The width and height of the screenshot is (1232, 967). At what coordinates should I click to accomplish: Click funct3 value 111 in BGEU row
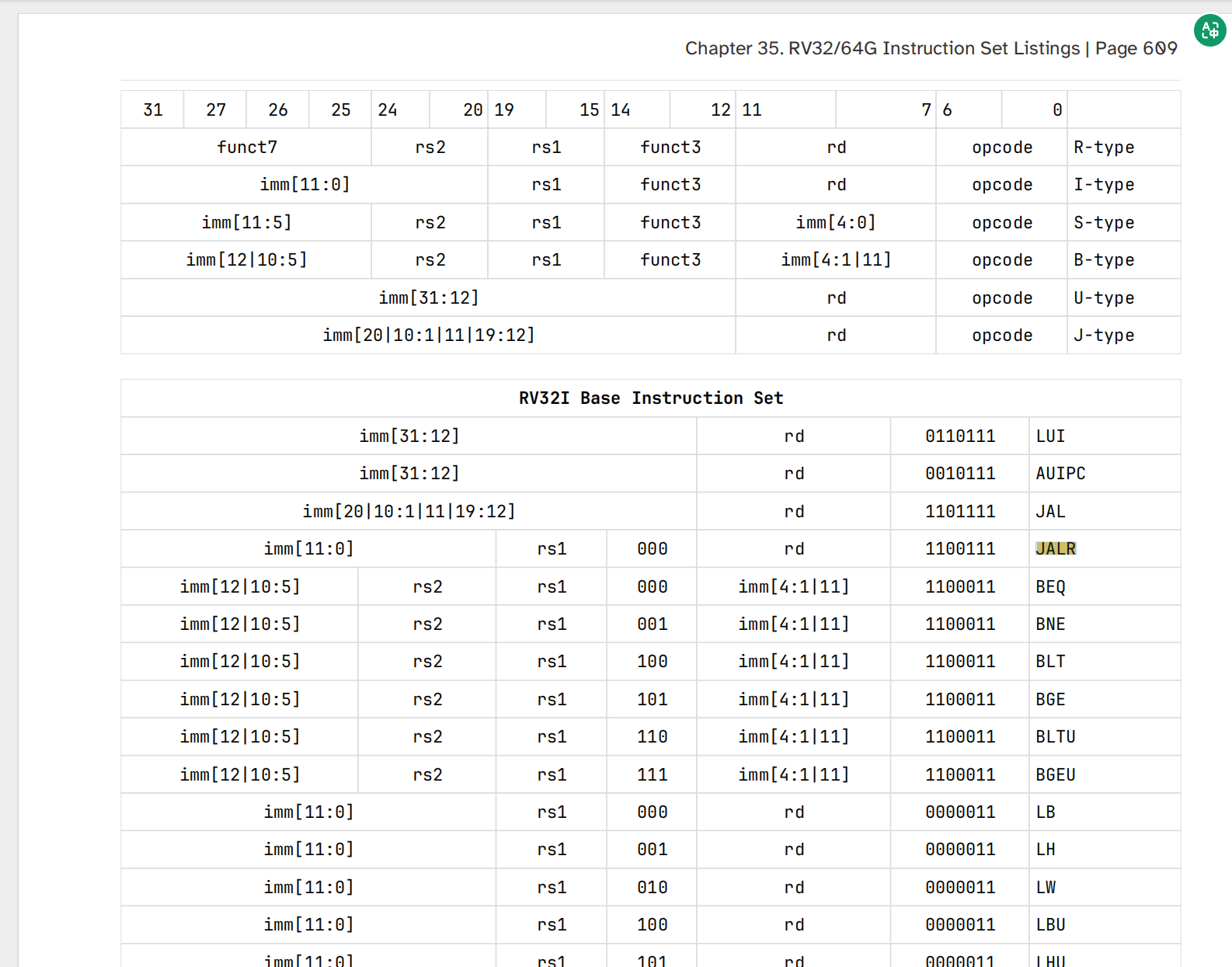click(653, 774)
